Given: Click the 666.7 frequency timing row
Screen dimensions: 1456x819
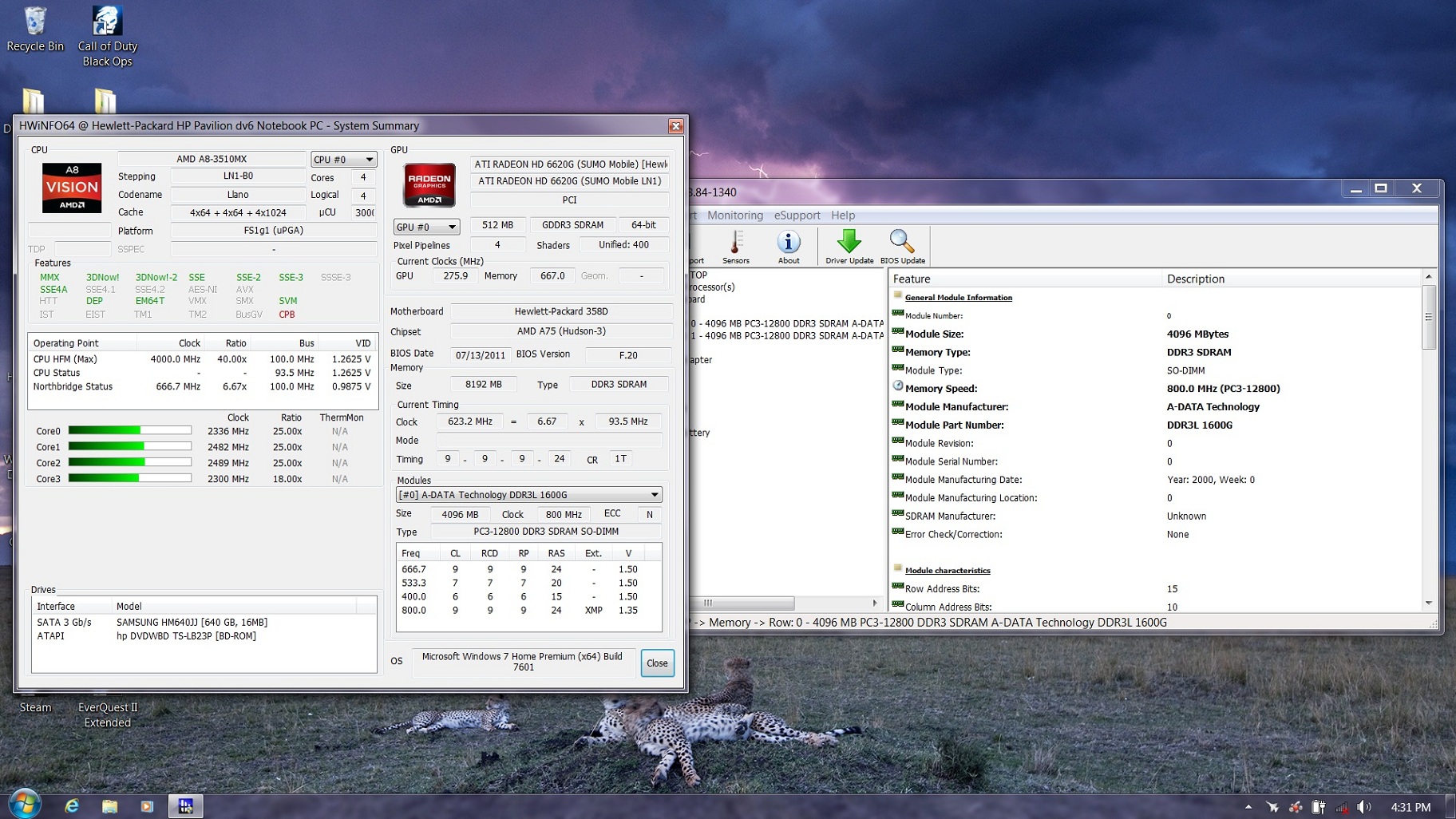Looking at the screenshot, I should (x=528, y=570).
